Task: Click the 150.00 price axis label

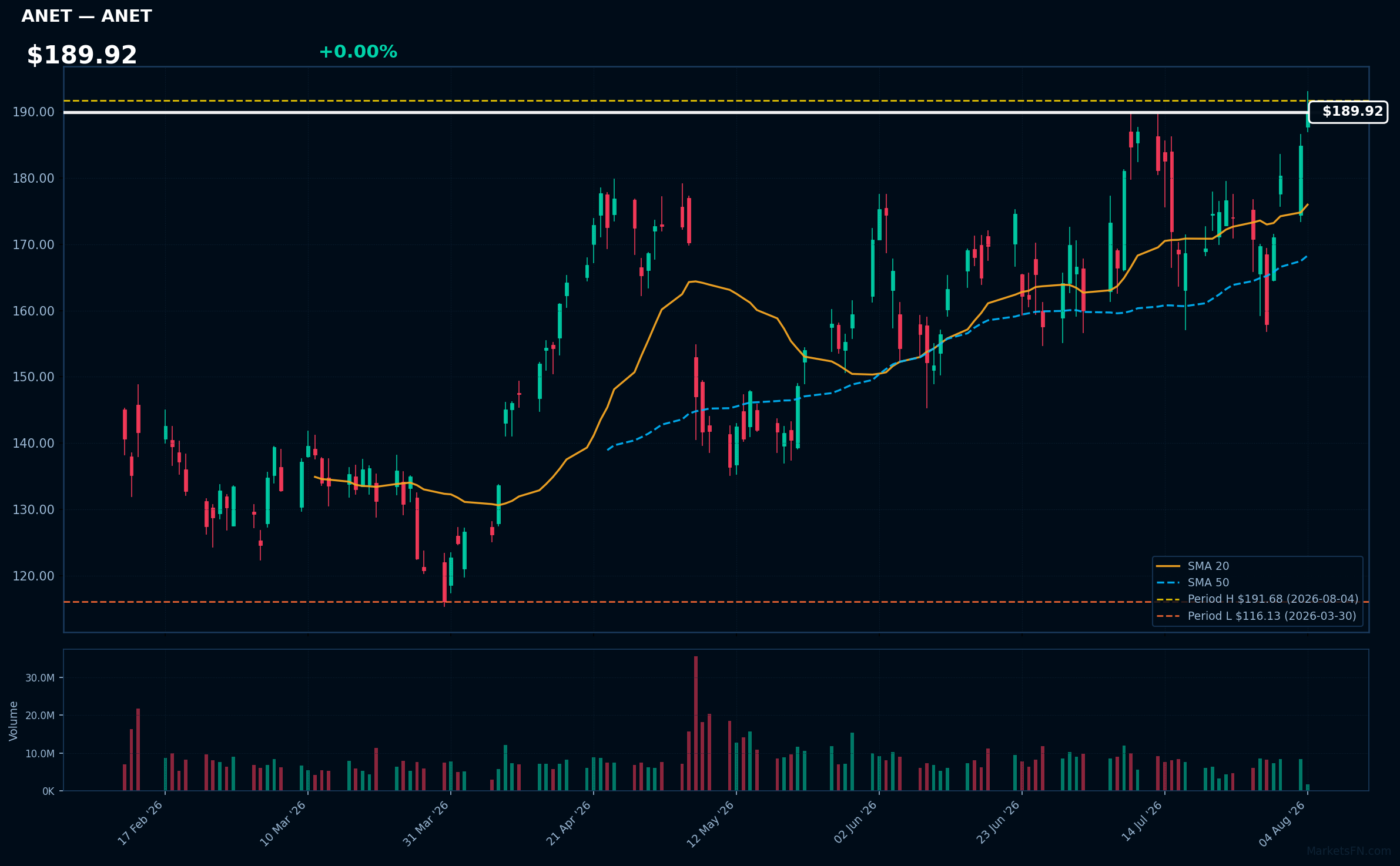Action: (34, 377)
